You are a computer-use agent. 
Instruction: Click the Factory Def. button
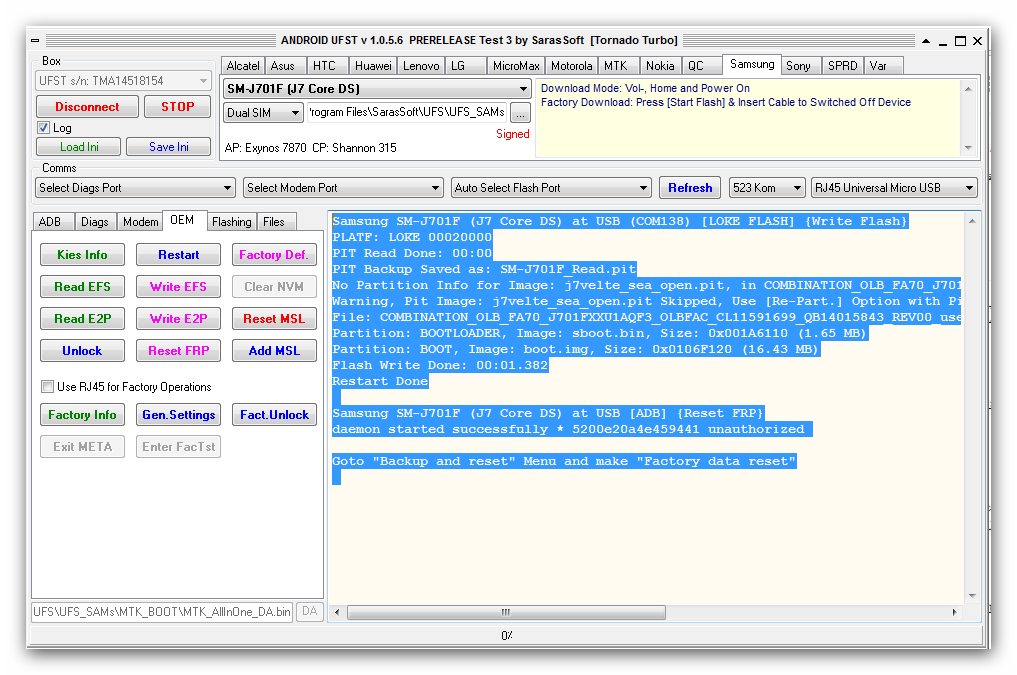pyautogui.click(x=274, y=254)
